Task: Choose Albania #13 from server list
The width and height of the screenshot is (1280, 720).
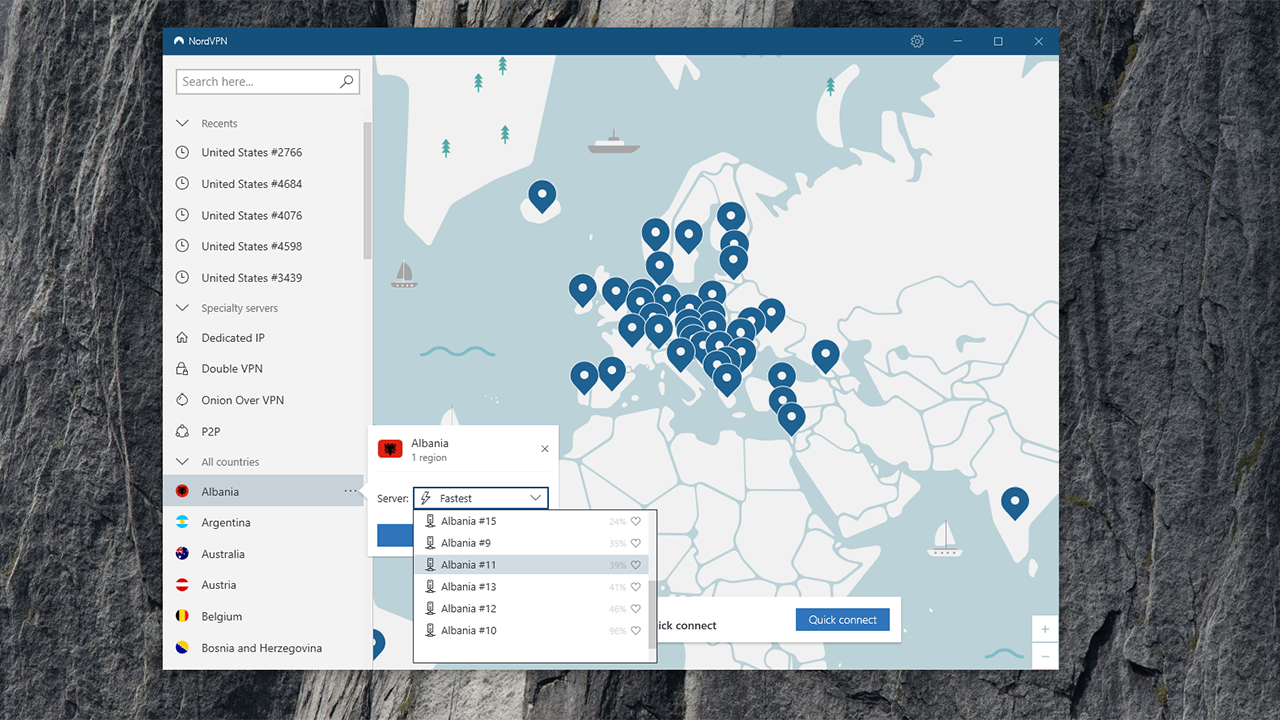Action: coord(531,587)
